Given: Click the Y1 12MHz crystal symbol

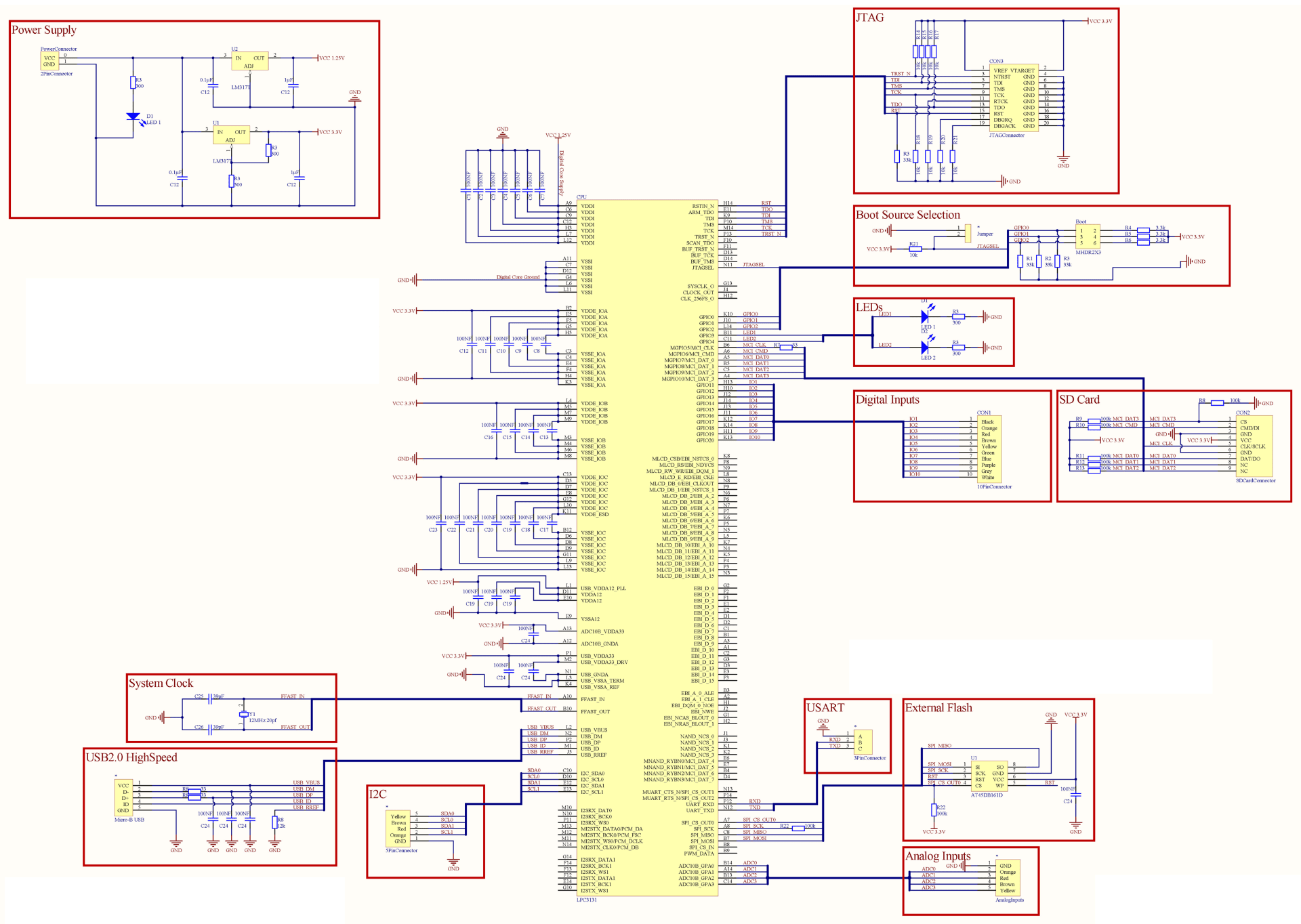Looking at the screenshot, I should (243, 714).
